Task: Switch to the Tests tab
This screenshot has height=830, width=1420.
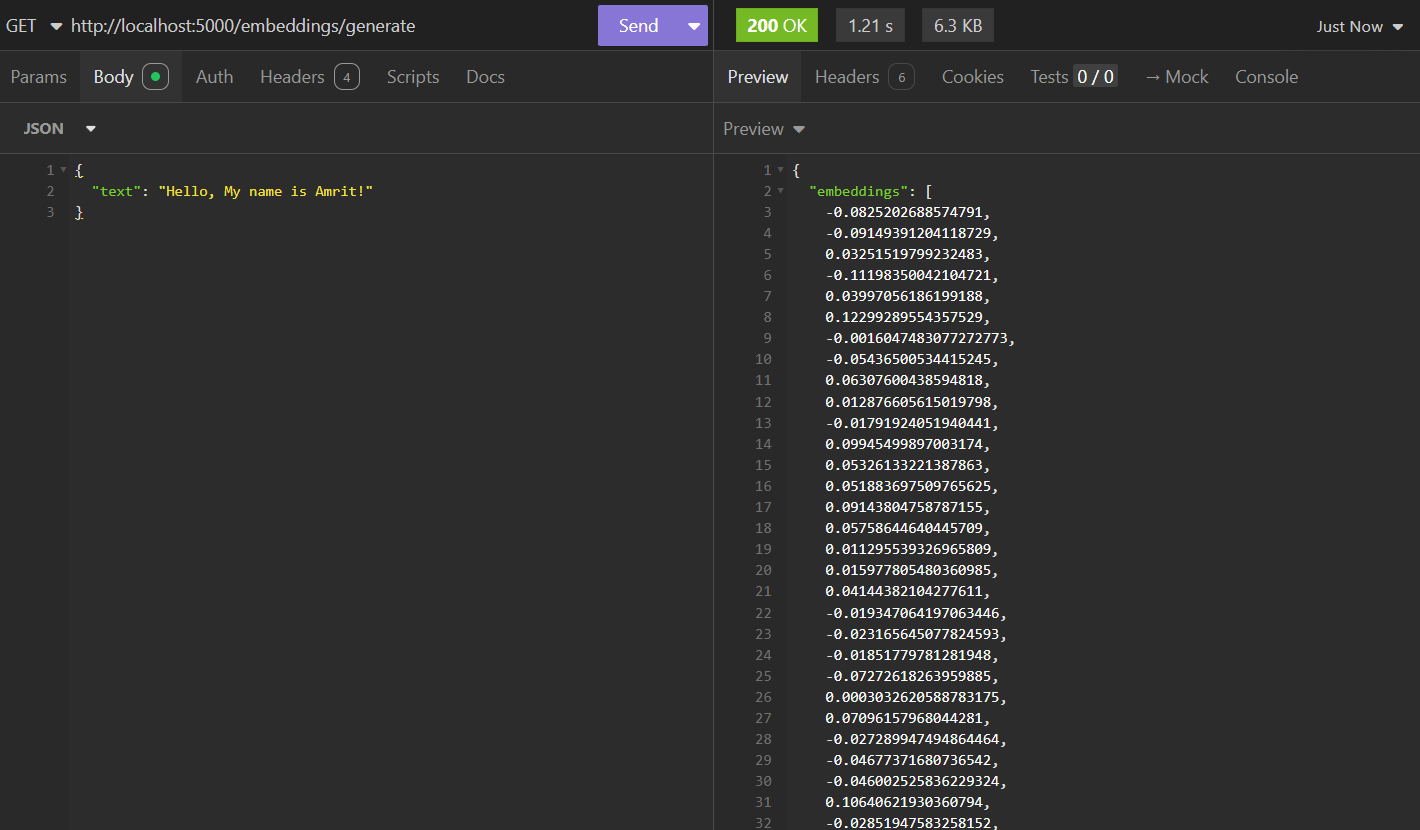Action: point(1073,77)
